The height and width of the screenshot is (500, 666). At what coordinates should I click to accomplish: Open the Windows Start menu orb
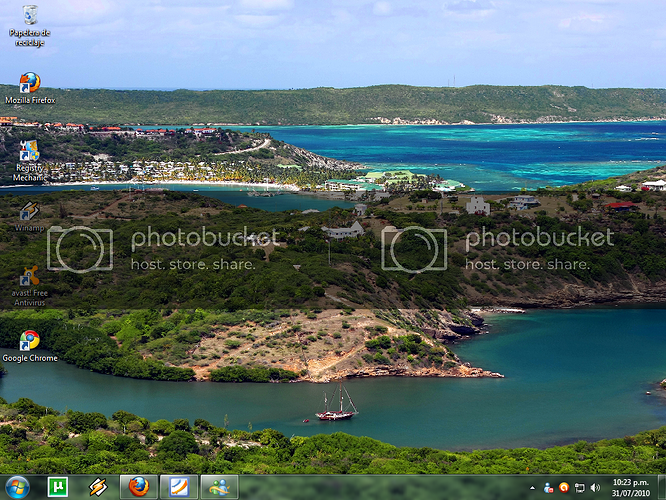(17, 487)
